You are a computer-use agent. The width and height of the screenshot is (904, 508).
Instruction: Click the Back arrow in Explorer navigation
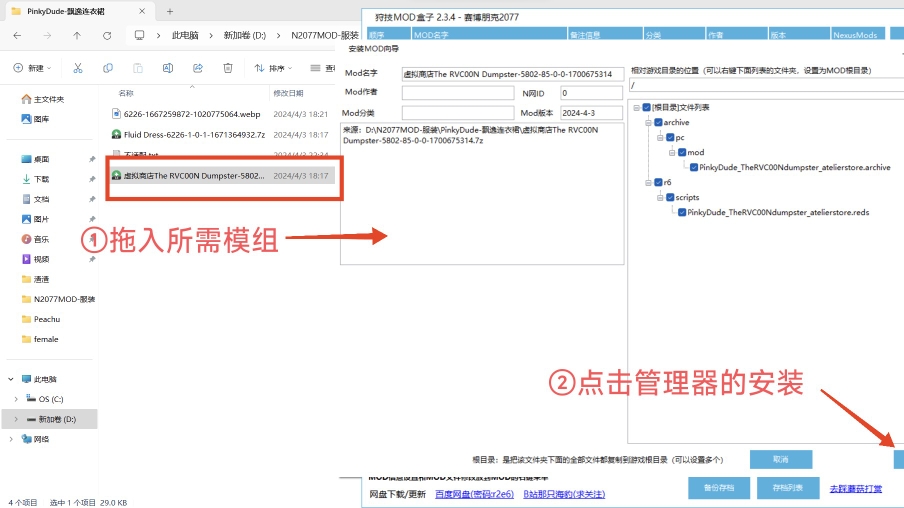tap(18, 35)
